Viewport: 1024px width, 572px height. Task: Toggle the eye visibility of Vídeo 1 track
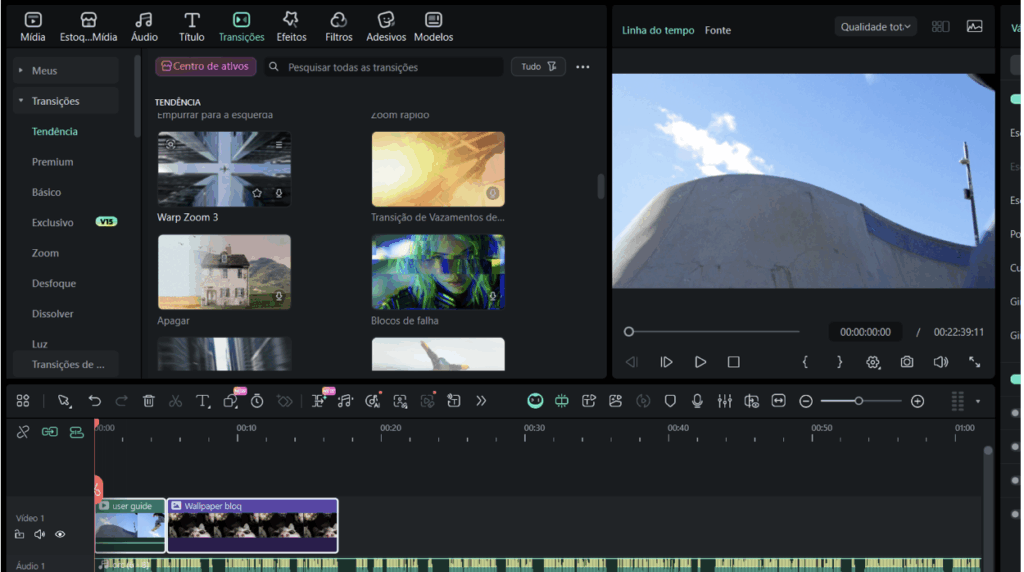pyautogui.click(x=60, y=534)
